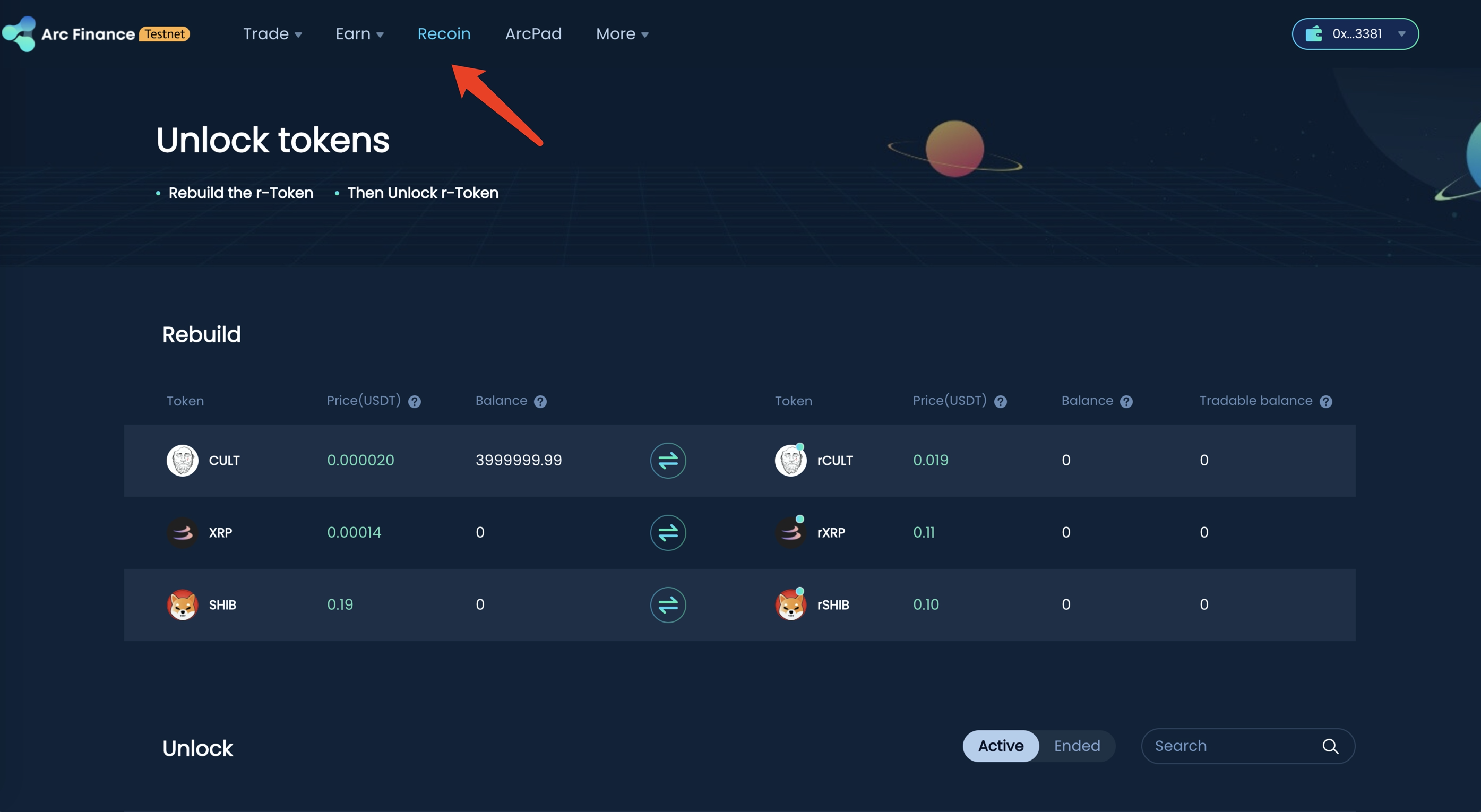The width and height of the screenshot is (1481, 812).
Task: Click the rXRP token name
Action: 831,533
